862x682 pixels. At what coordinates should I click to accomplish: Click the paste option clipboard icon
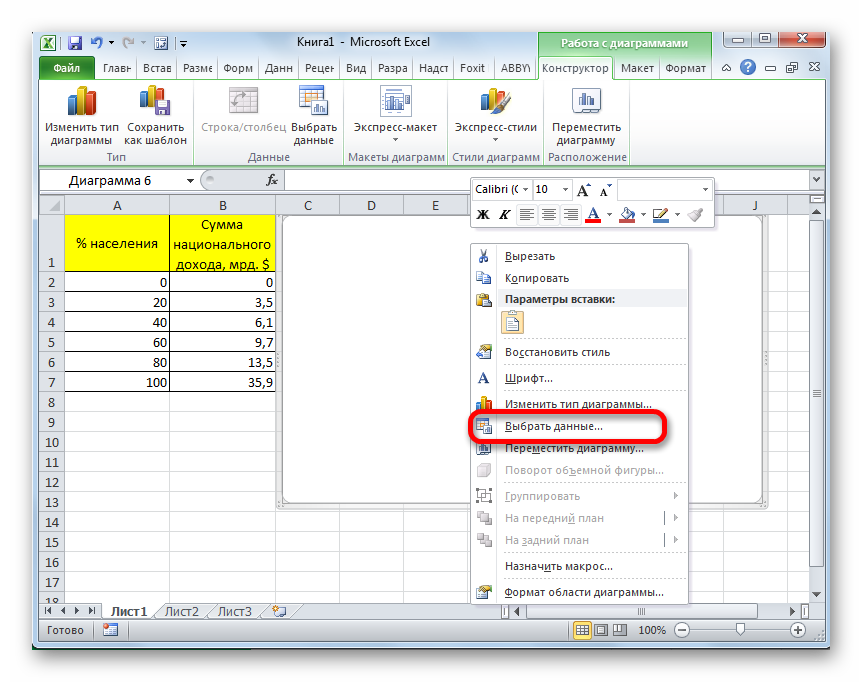click(512, 322)
